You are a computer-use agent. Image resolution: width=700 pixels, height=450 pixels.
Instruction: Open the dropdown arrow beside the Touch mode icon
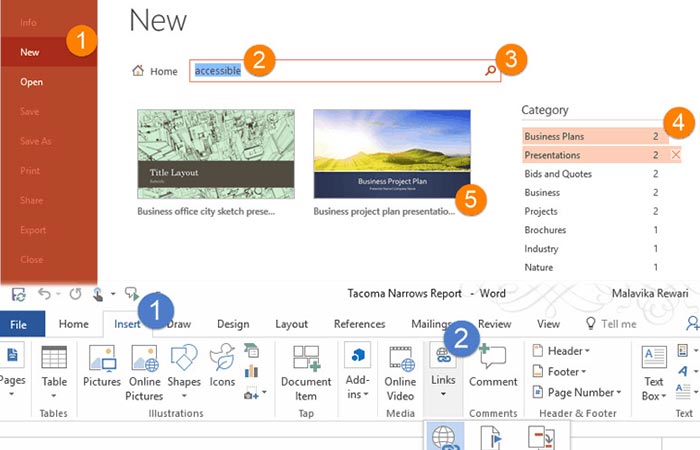coord(113,294)
